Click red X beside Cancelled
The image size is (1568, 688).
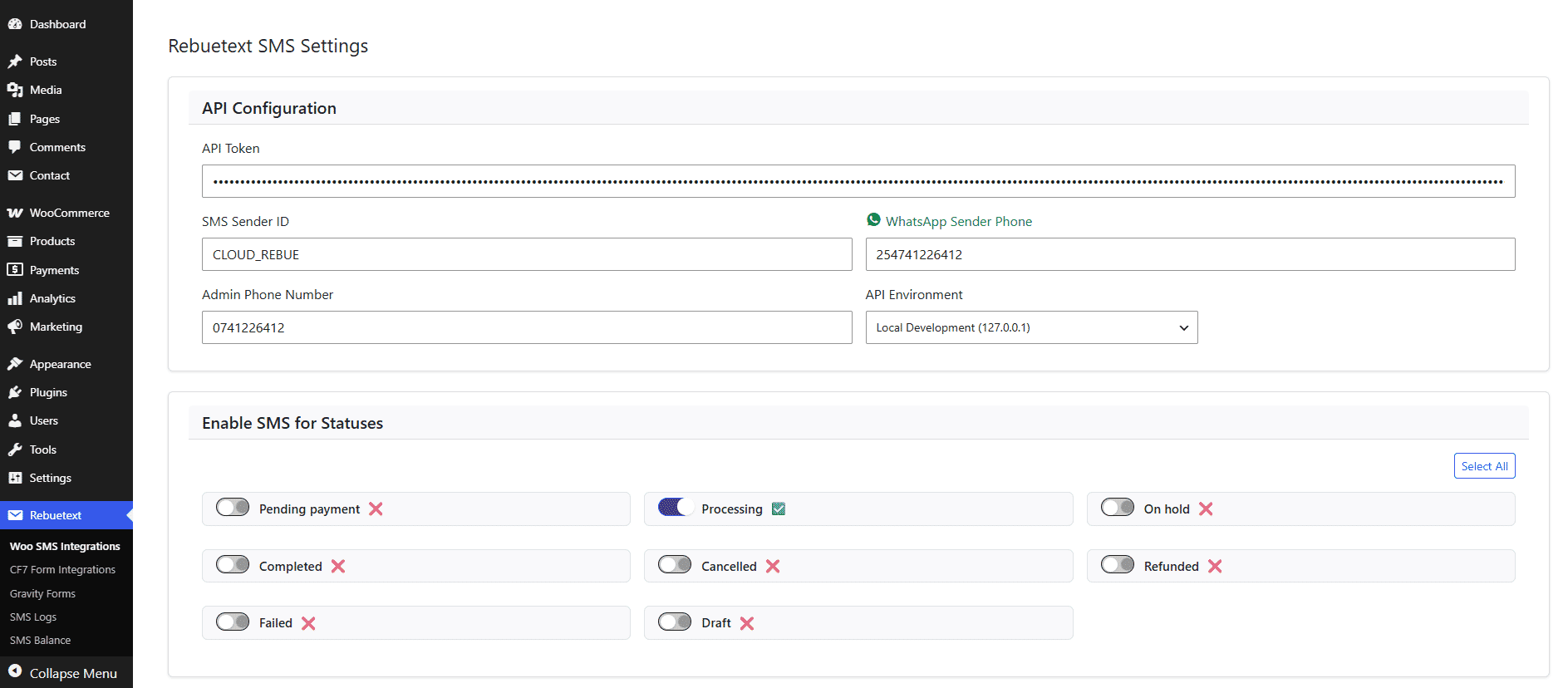(773, 566)
